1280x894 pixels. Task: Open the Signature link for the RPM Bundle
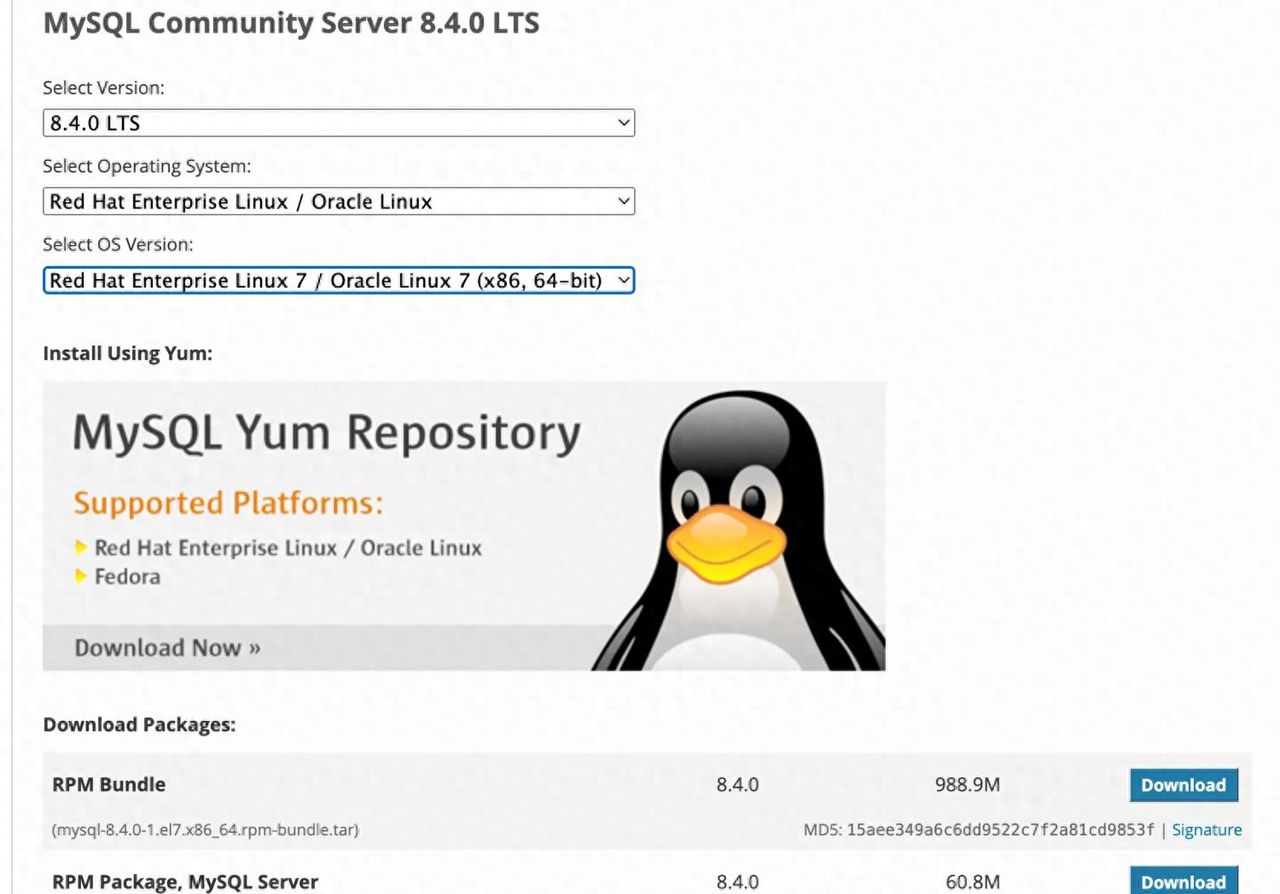pyautogui.click(x=1206, y=829)
